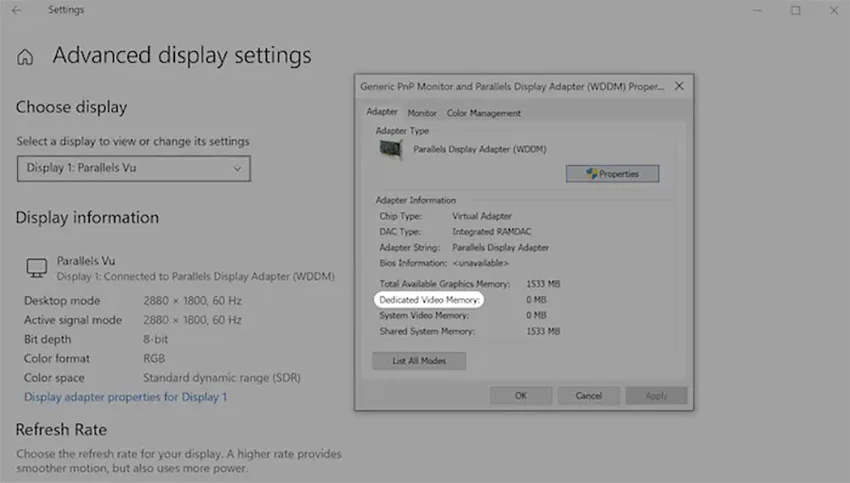Switch to the Adapter tab

point(382,112)
